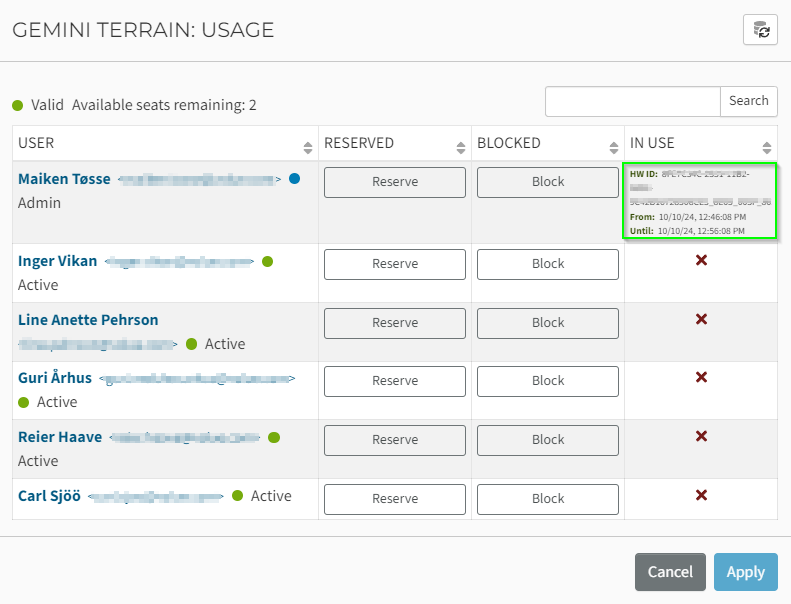
Task: Sort by BLOCKED column arrows
Action: [613, 147]
